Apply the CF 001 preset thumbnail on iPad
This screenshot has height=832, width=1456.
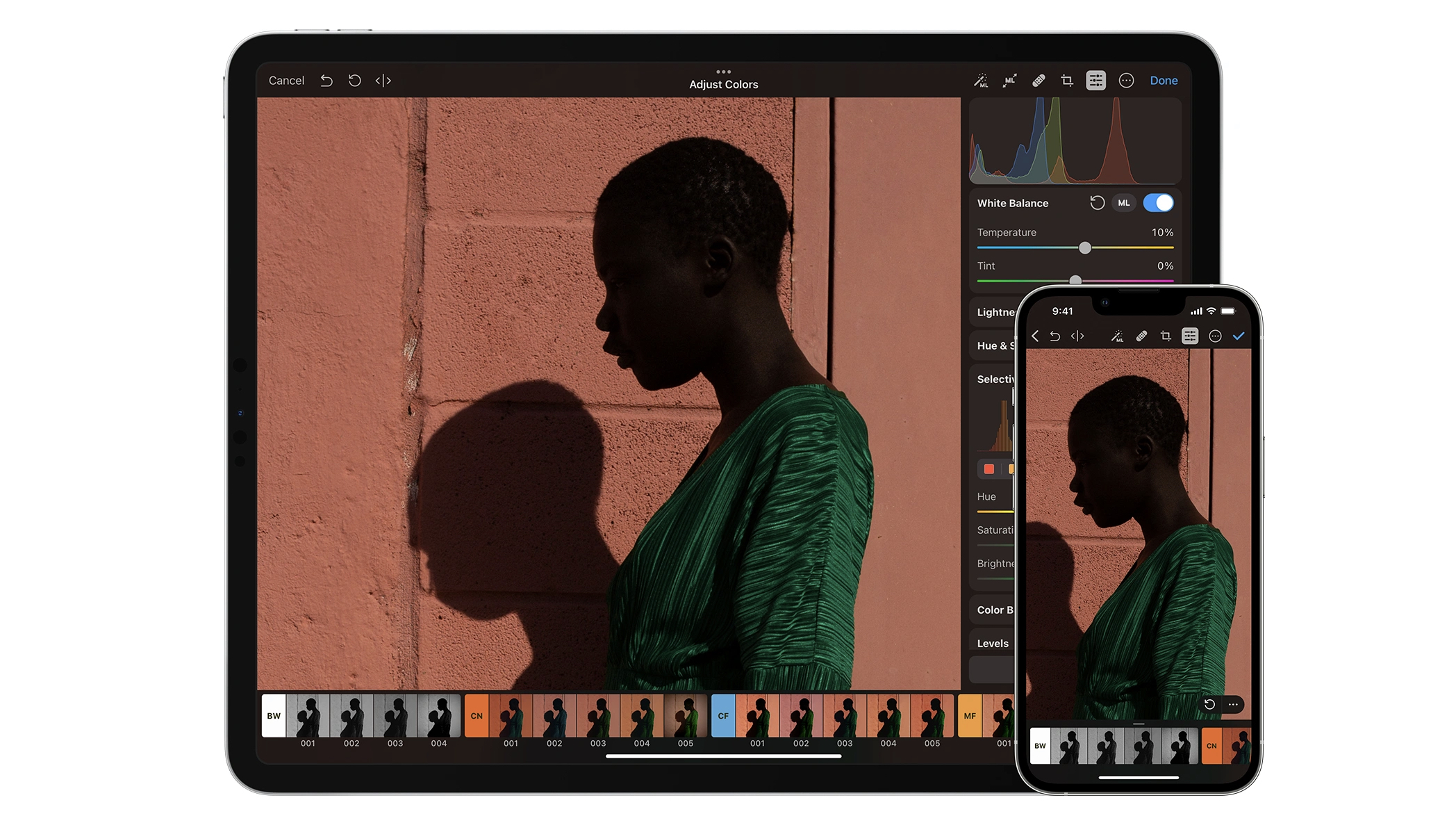pyautogui.click(x=757, y=716)
